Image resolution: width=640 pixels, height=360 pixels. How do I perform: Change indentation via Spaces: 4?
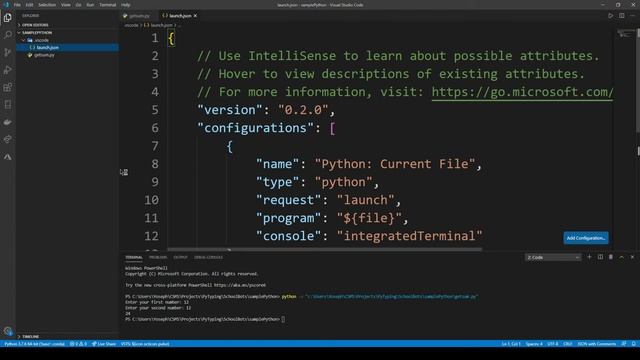click(534, 344)
